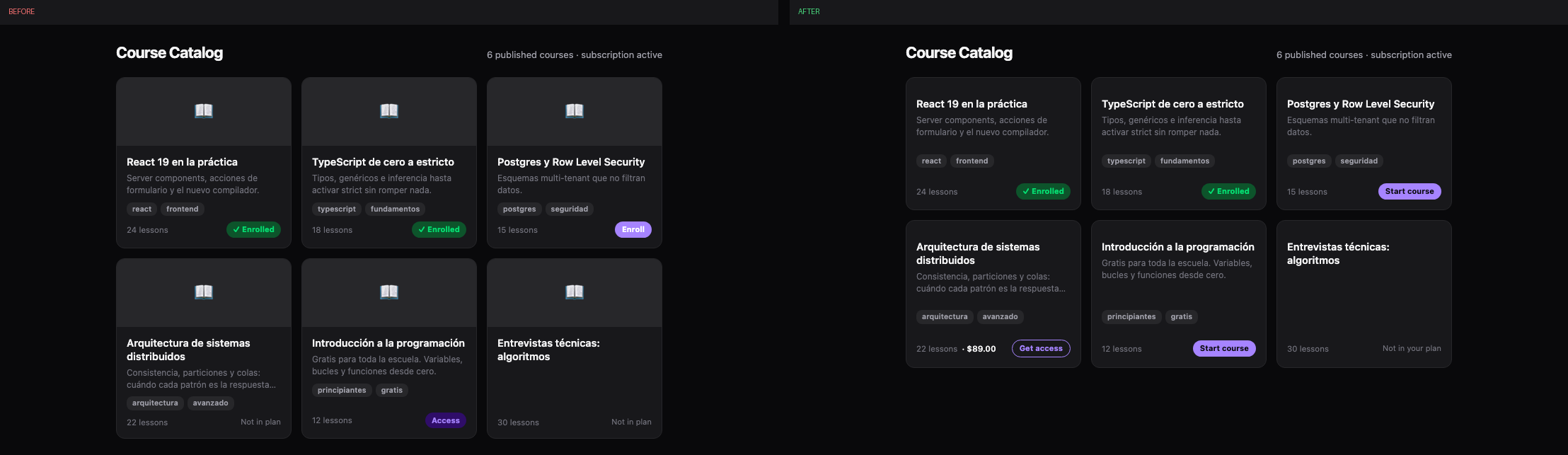Click the 'seguridad' tag in the BEFORE panel
Viewport: 1568px width, 455px height.
tap(570, 209)
